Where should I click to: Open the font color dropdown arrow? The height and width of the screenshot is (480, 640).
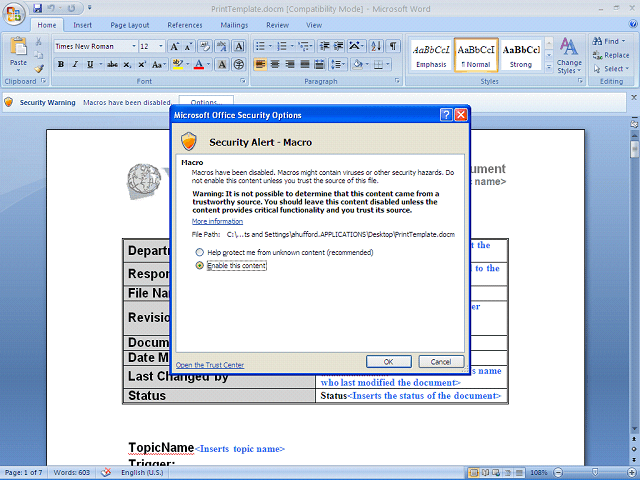pos(208,64)
